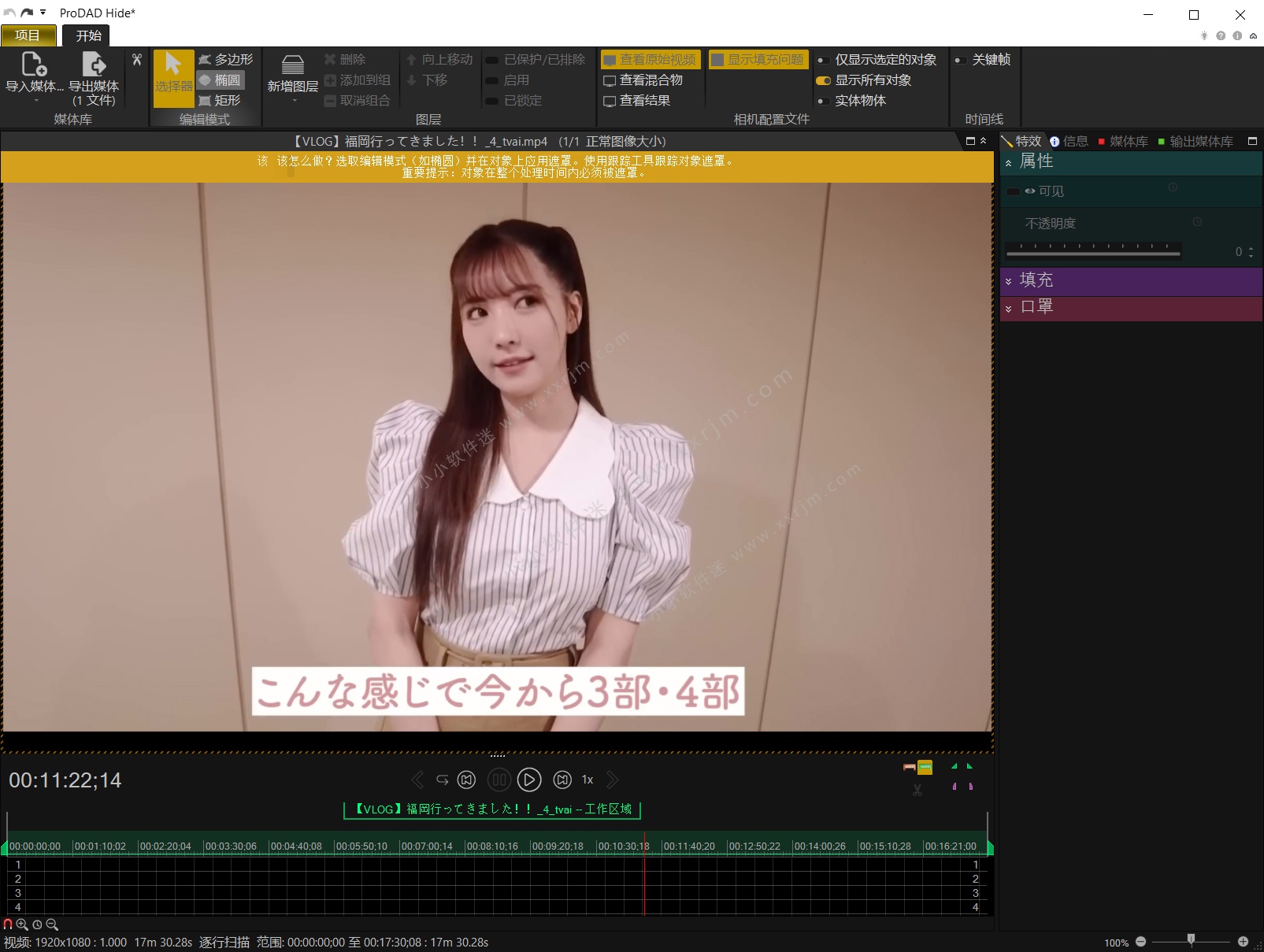Click the 新增图层 add layer icon
This screenshot has height=952, width=1264.
coord(293,67)
